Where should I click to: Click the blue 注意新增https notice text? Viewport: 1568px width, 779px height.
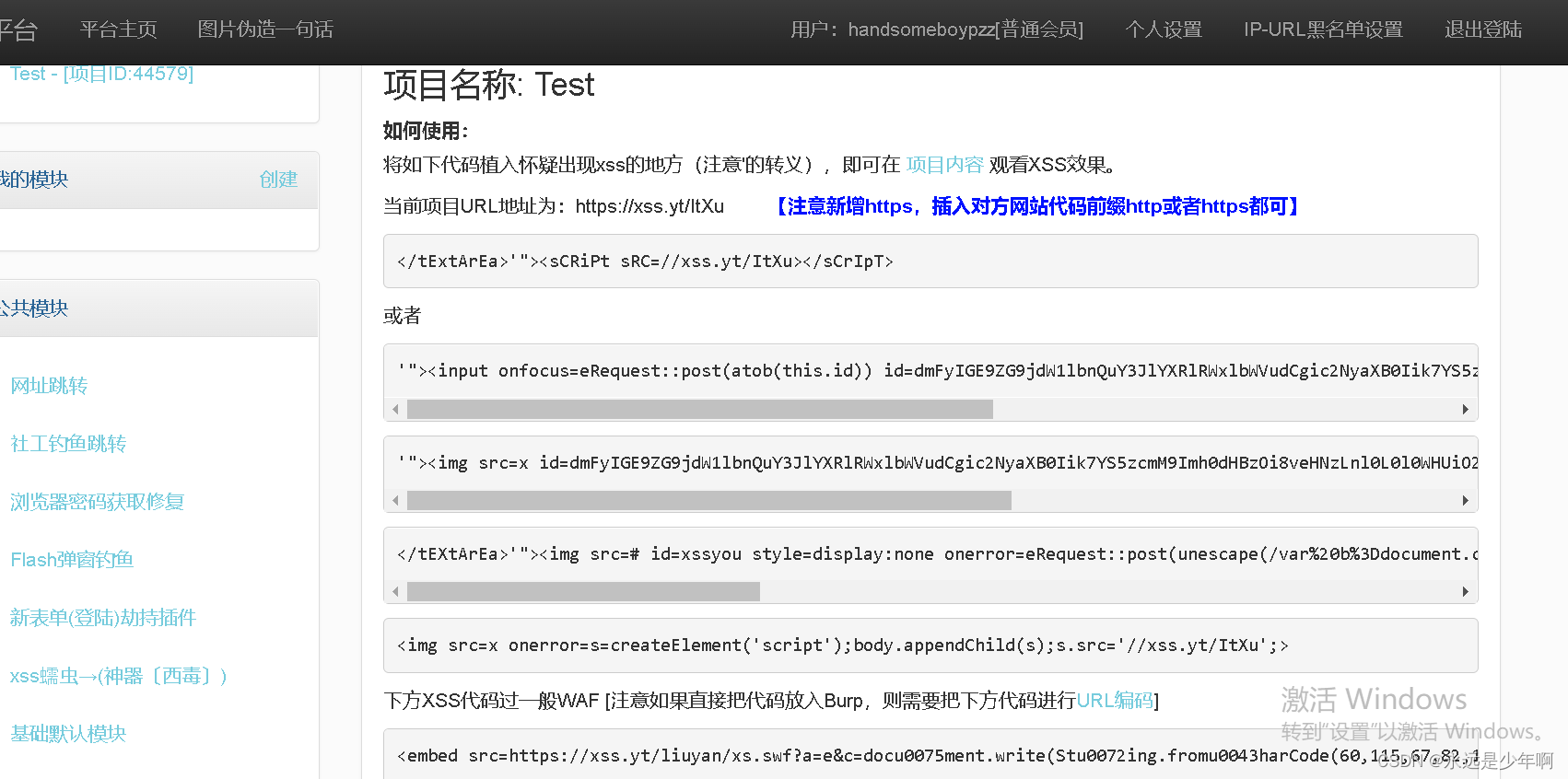[x=1037, y=206]
